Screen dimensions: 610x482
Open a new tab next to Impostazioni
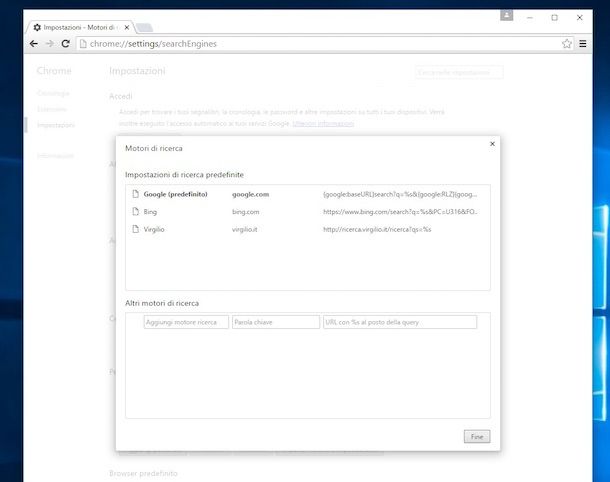[x=144, y=28]
